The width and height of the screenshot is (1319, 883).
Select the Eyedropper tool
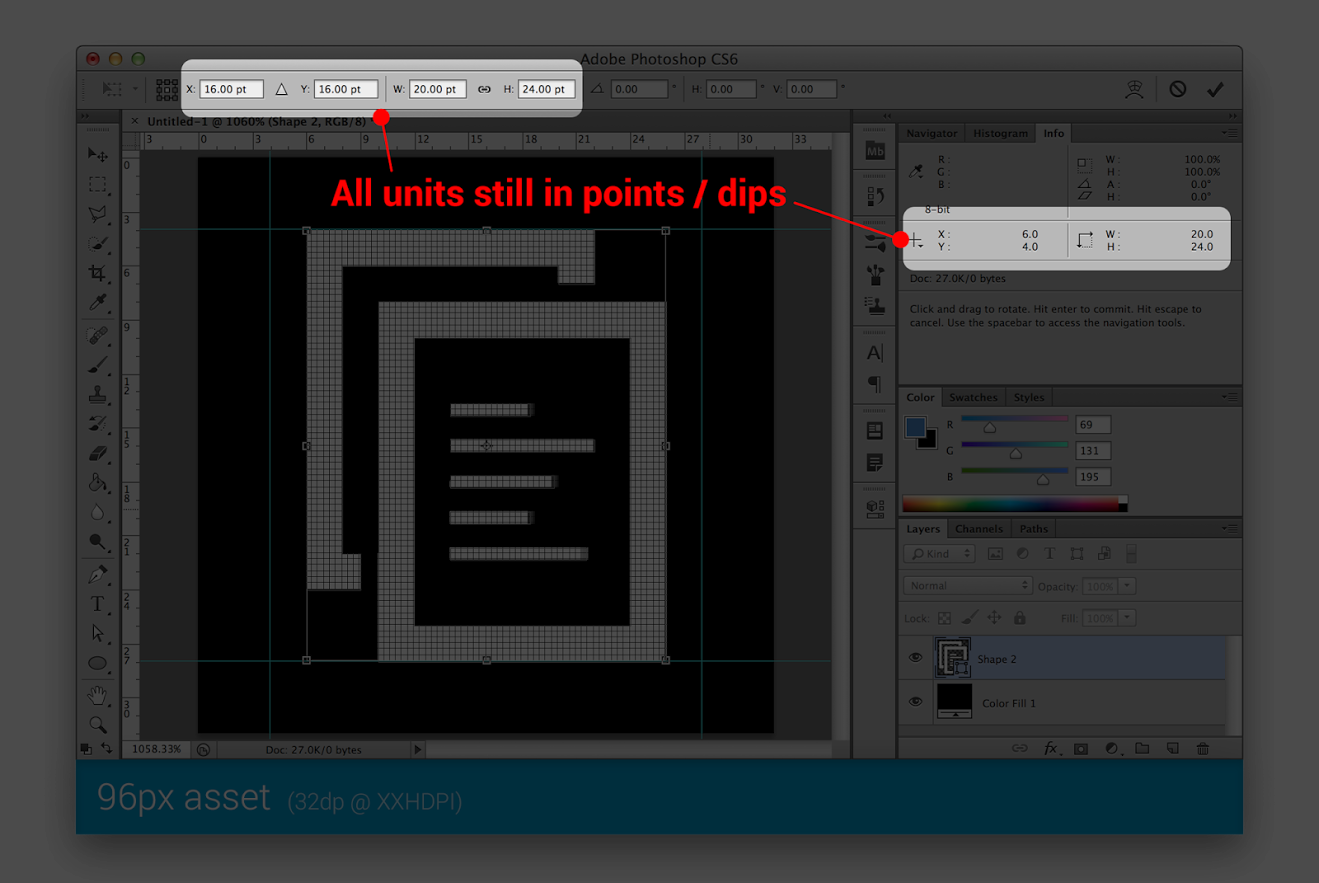click(97, 302)
